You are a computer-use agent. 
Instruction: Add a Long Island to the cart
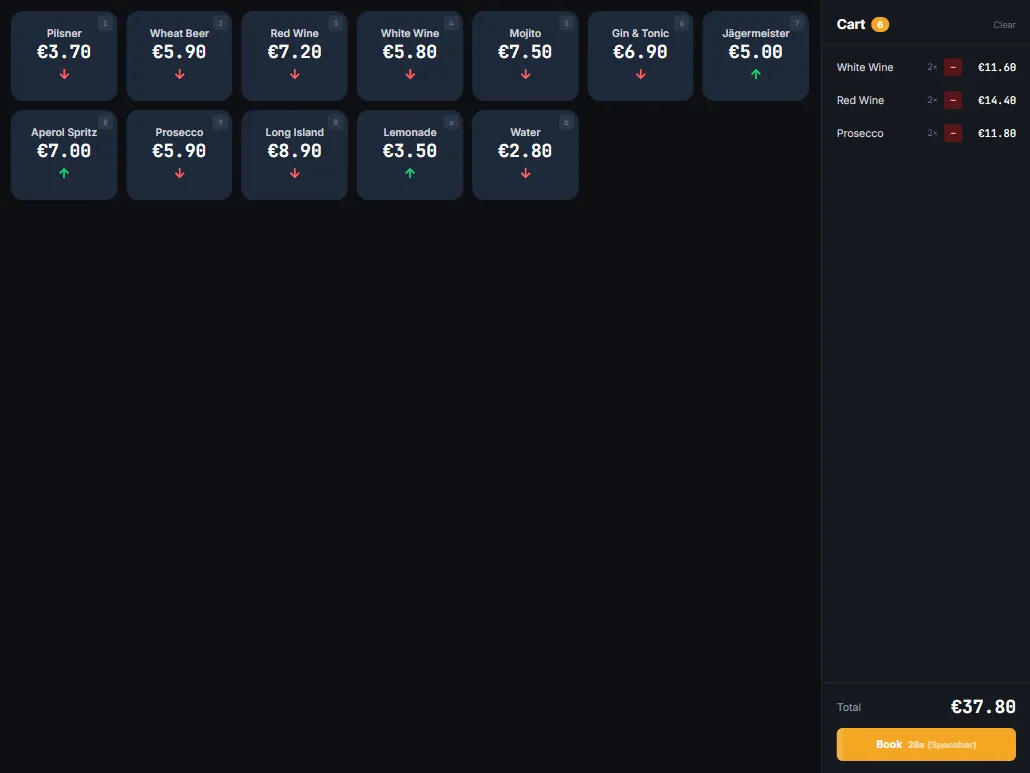(294, 155)
